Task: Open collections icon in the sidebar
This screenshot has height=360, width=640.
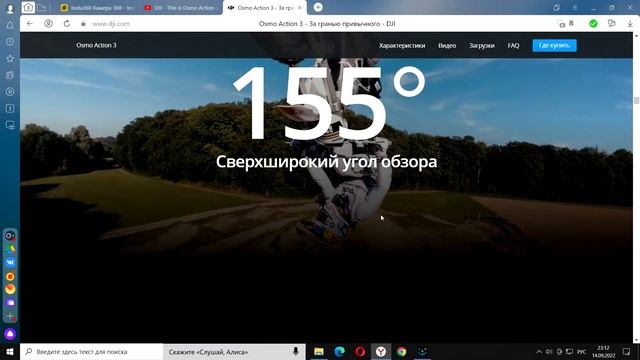Action: point(10,75)
